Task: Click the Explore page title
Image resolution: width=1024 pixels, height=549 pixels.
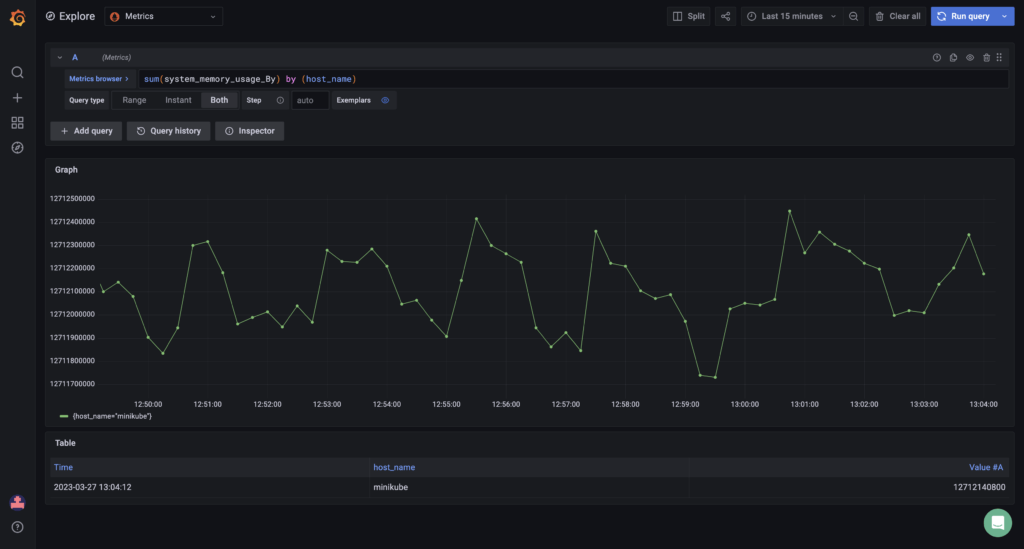Action: [x=76, y=16]
